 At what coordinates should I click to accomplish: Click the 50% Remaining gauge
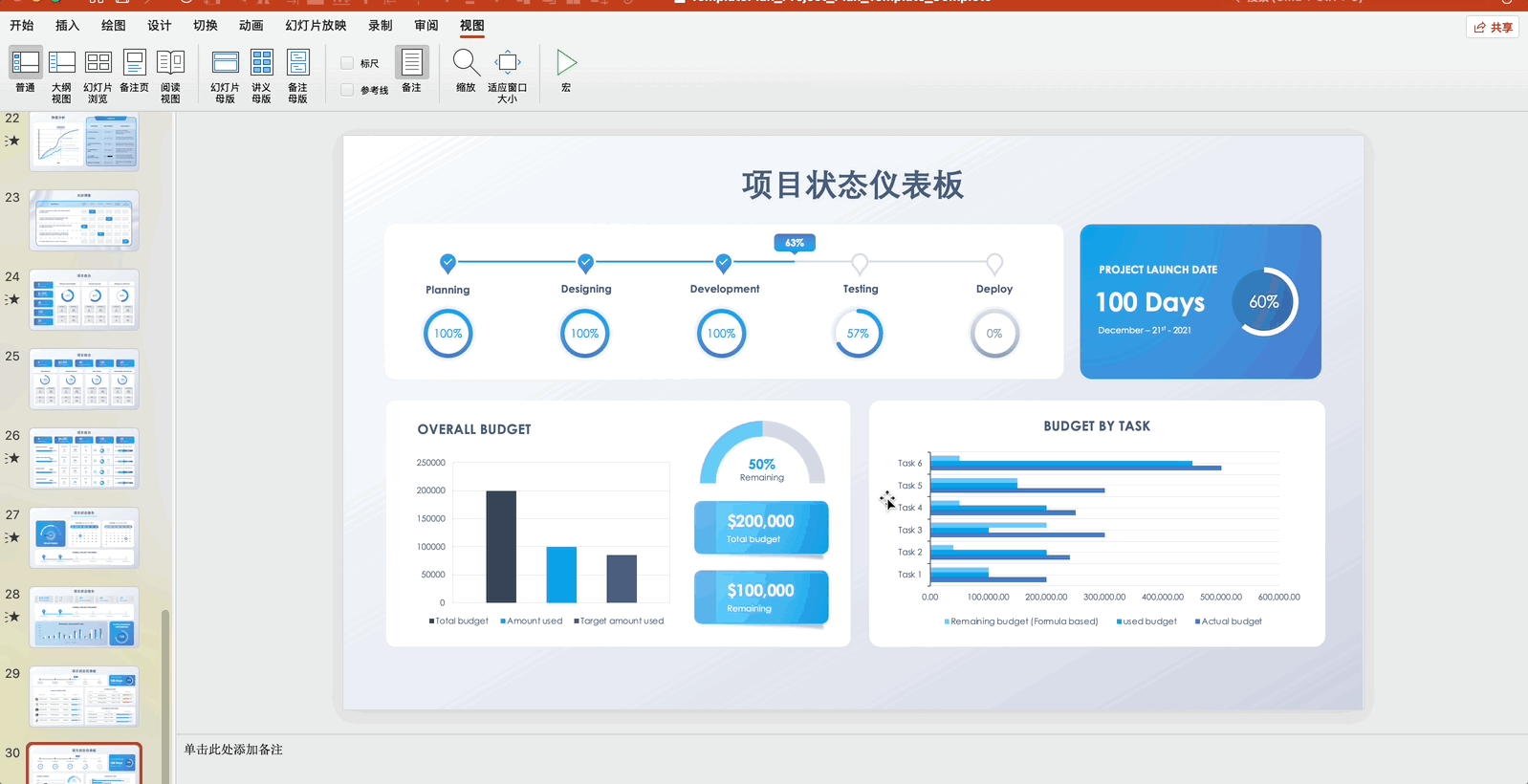click(x=762, y=452)
